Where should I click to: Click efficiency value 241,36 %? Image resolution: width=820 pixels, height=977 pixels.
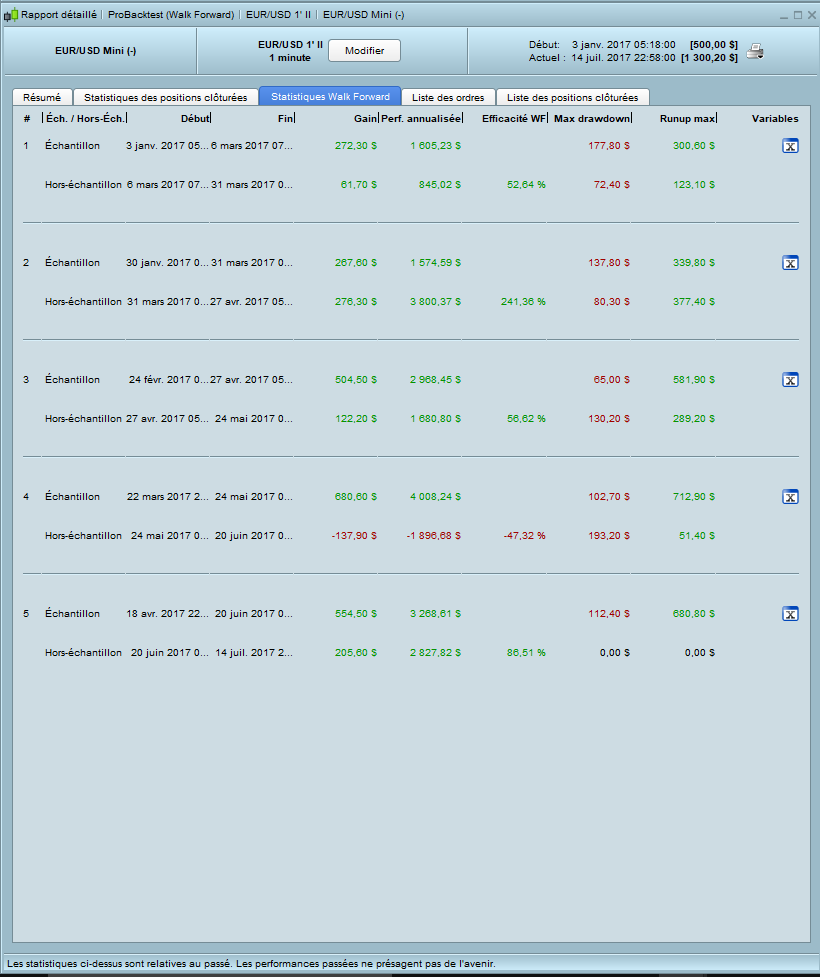[523, 302]
